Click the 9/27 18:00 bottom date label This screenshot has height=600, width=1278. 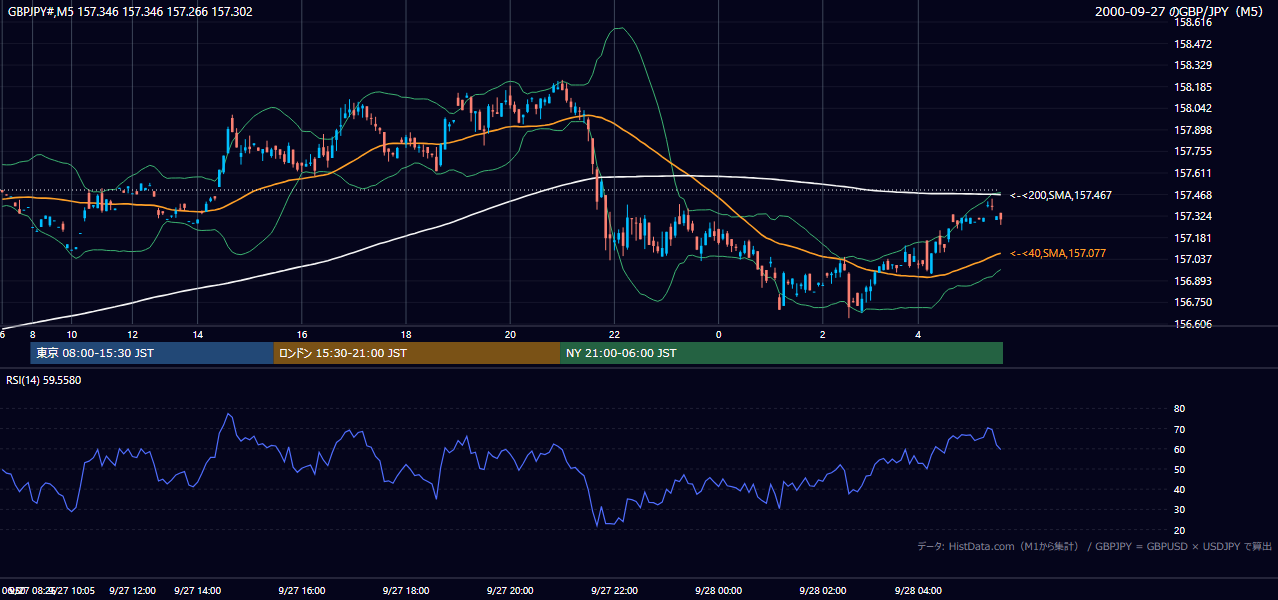pos(406,591)
